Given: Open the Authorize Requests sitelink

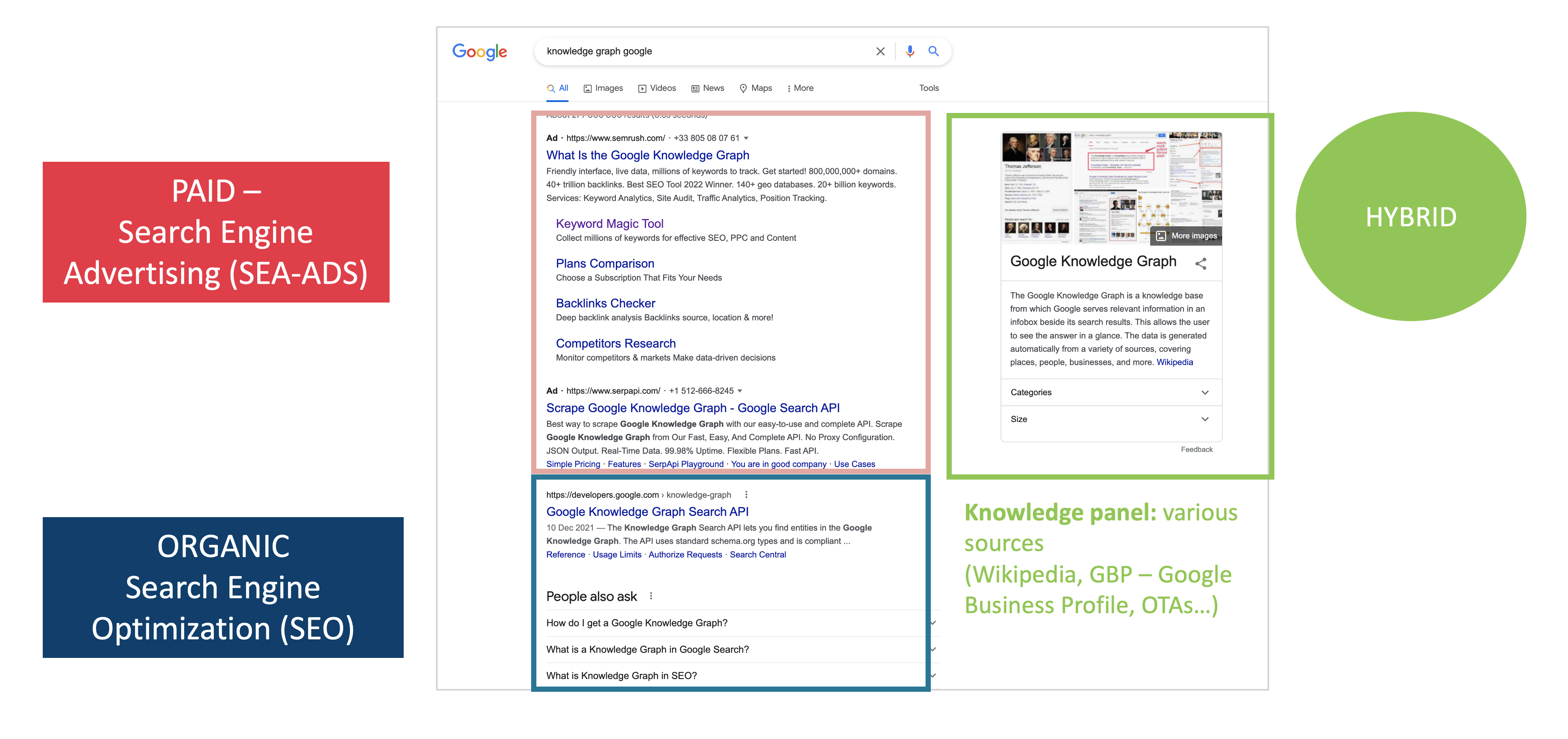Looking at the screenshot, I should coord(685,555).
